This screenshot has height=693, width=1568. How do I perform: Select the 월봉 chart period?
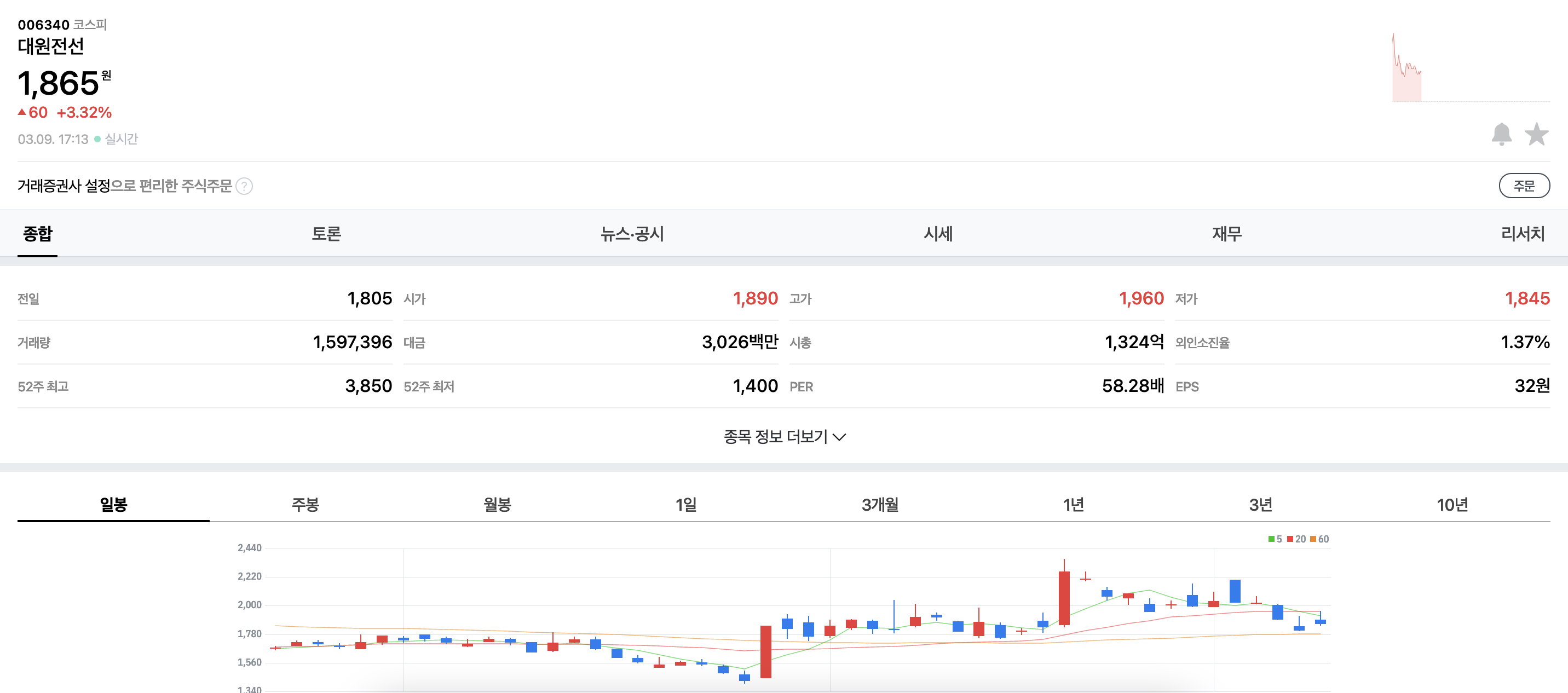(497, 504)
